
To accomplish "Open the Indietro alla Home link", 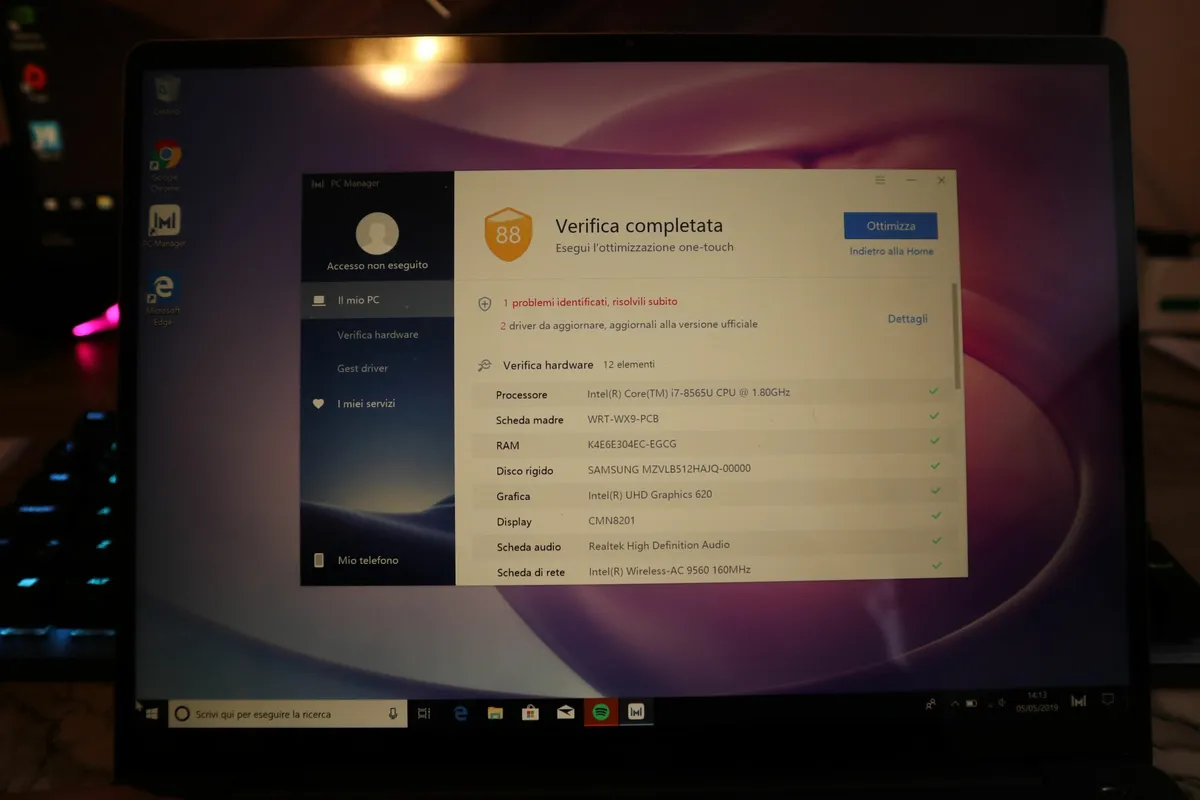I will coord(892,251).
